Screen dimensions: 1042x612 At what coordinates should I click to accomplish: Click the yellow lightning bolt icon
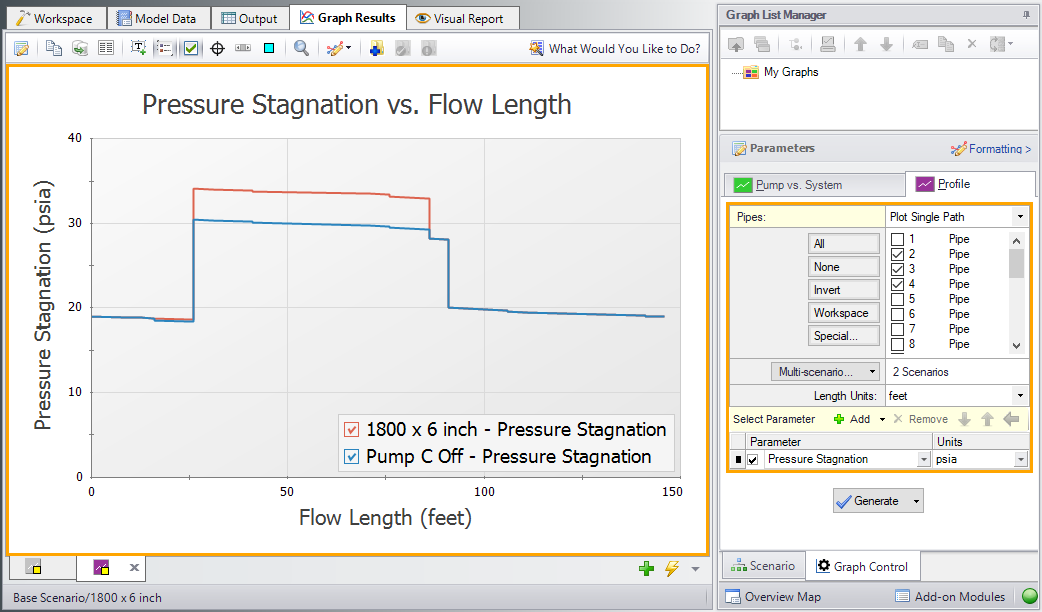(x=671, y=569)
